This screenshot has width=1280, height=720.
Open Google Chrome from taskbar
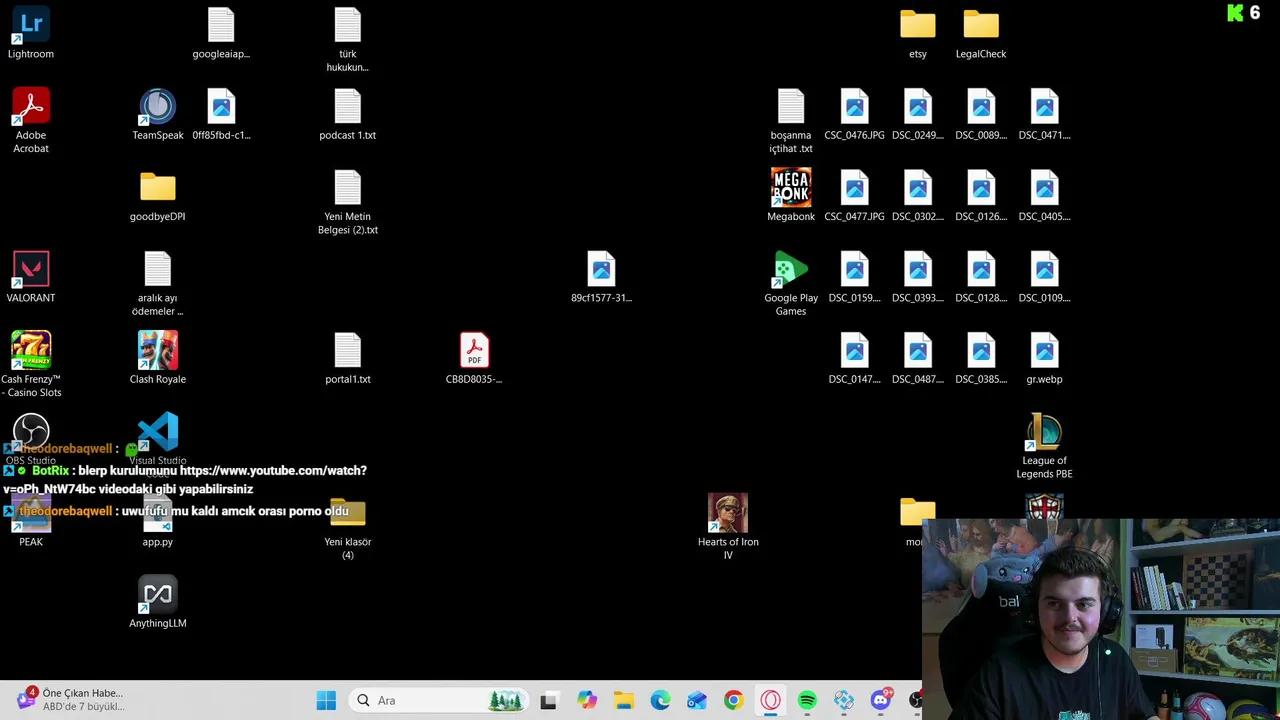pyautogui.click(x=734, y=700)
